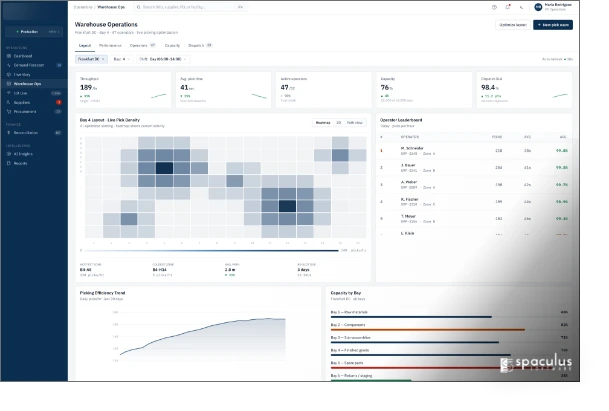Toggle the Auto-refresh indicator

point(557,59)
